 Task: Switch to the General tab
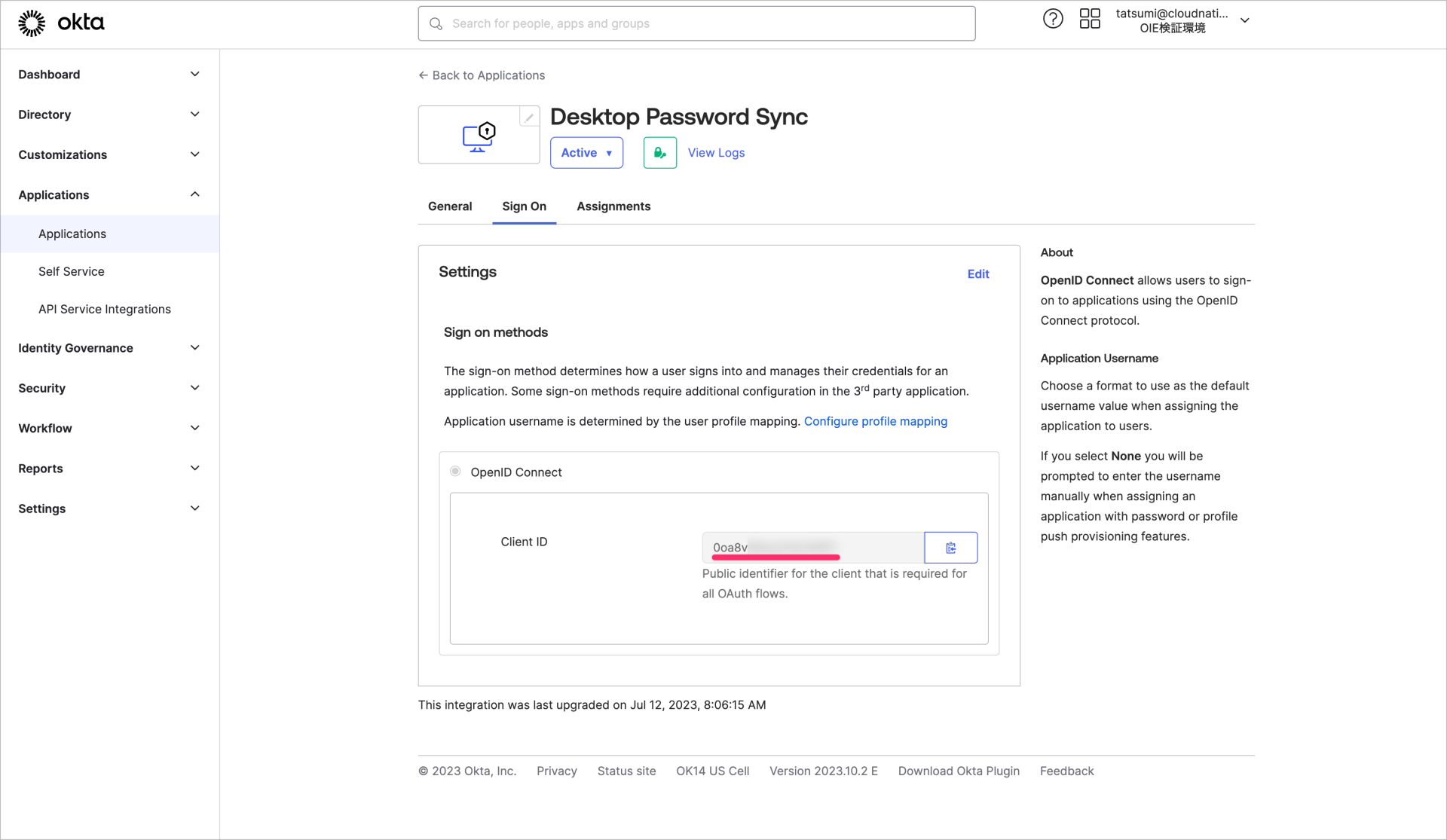pos(449,206)
